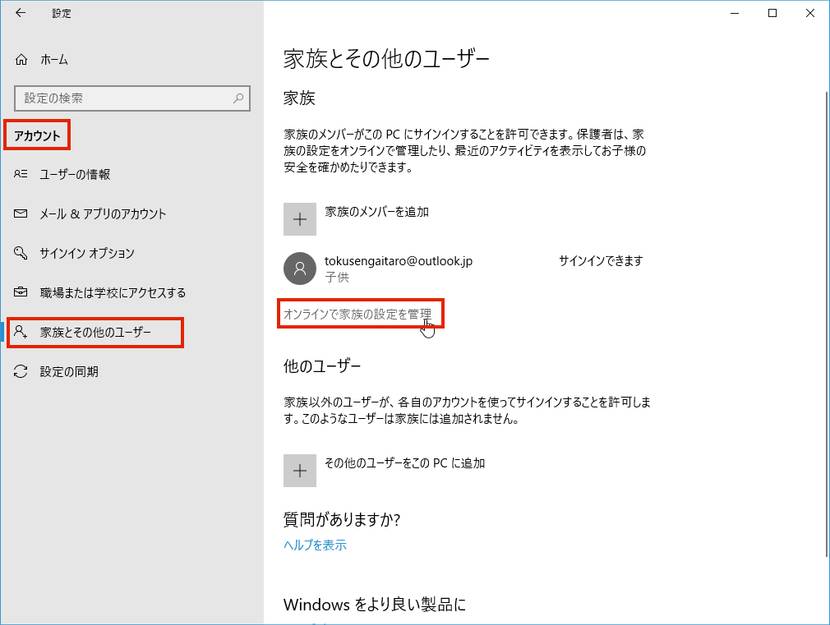
Task: Click the 他のユーザー heading
Action: point(322,366)
